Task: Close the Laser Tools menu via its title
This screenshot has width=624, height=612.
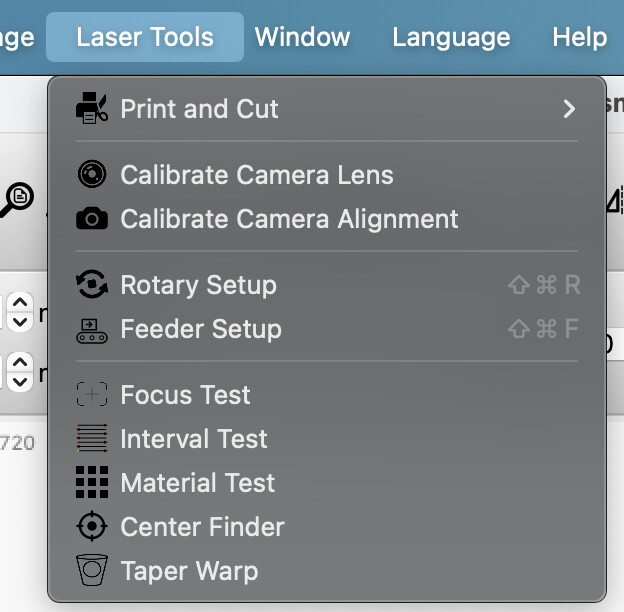Action: click(145, 37)
